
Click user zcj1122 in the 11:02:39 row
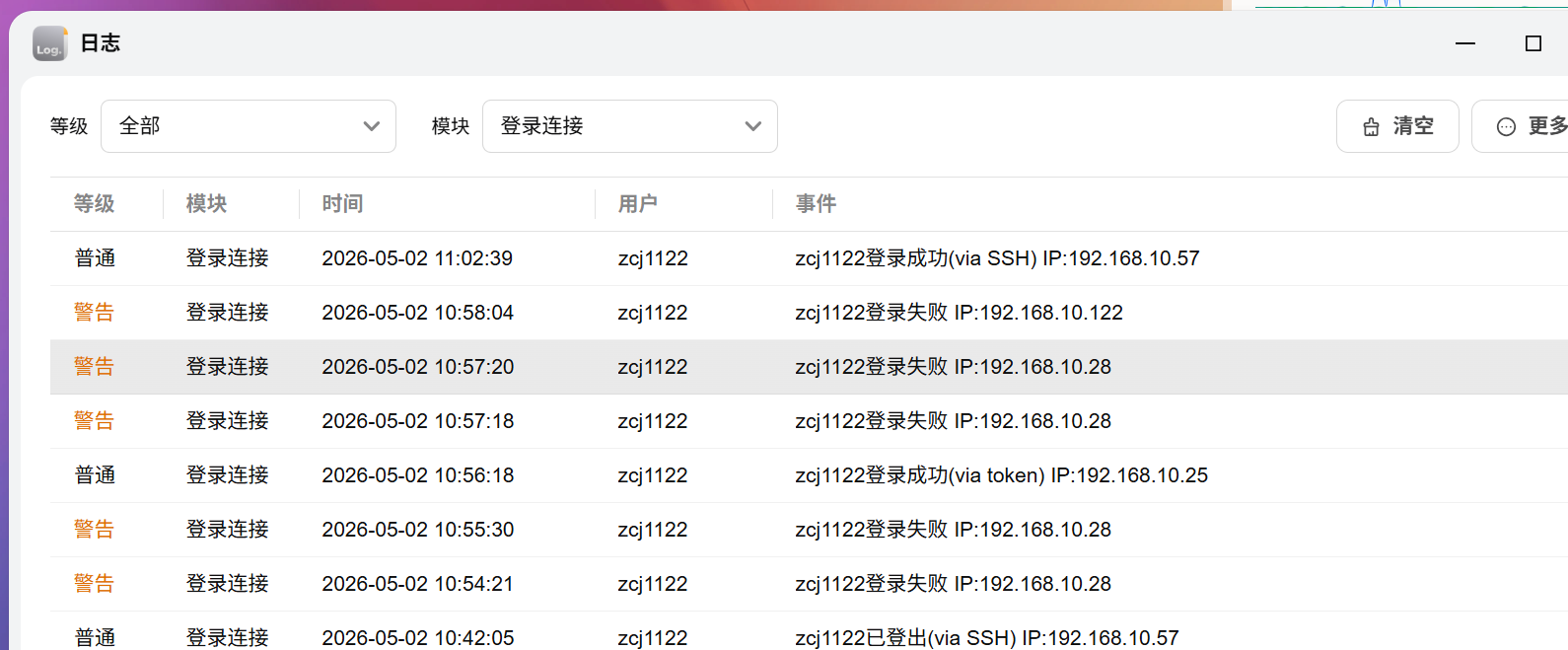coord(653,258)
